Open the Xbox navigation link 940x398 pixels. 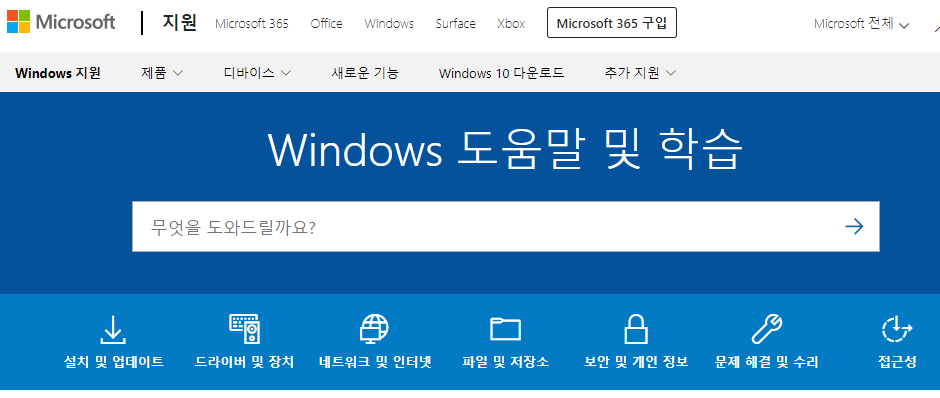(x=511, y=24)
